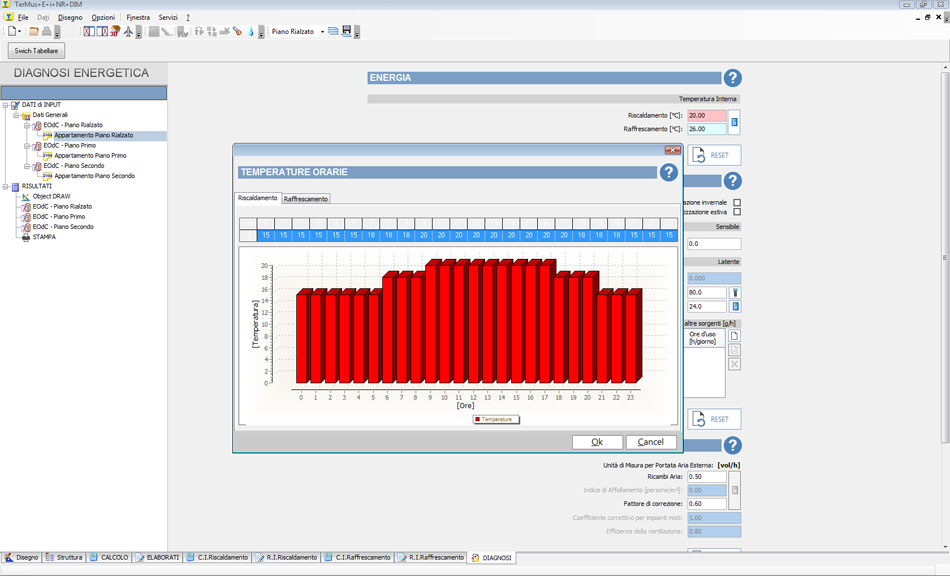The height and width of the screenshot is (576, 950).
Task: Click the first red X window icon
Action: [x=89, y=31]
